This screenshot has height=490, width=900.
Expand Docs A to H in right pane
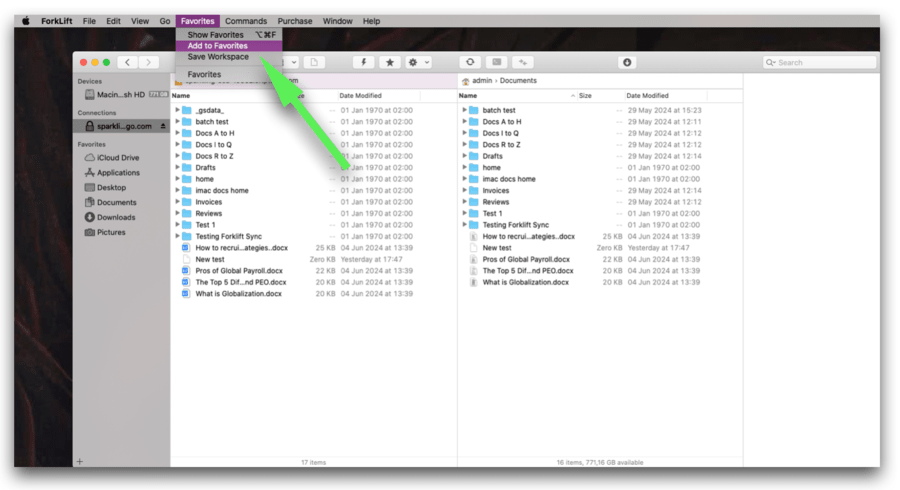click(464, 121)
